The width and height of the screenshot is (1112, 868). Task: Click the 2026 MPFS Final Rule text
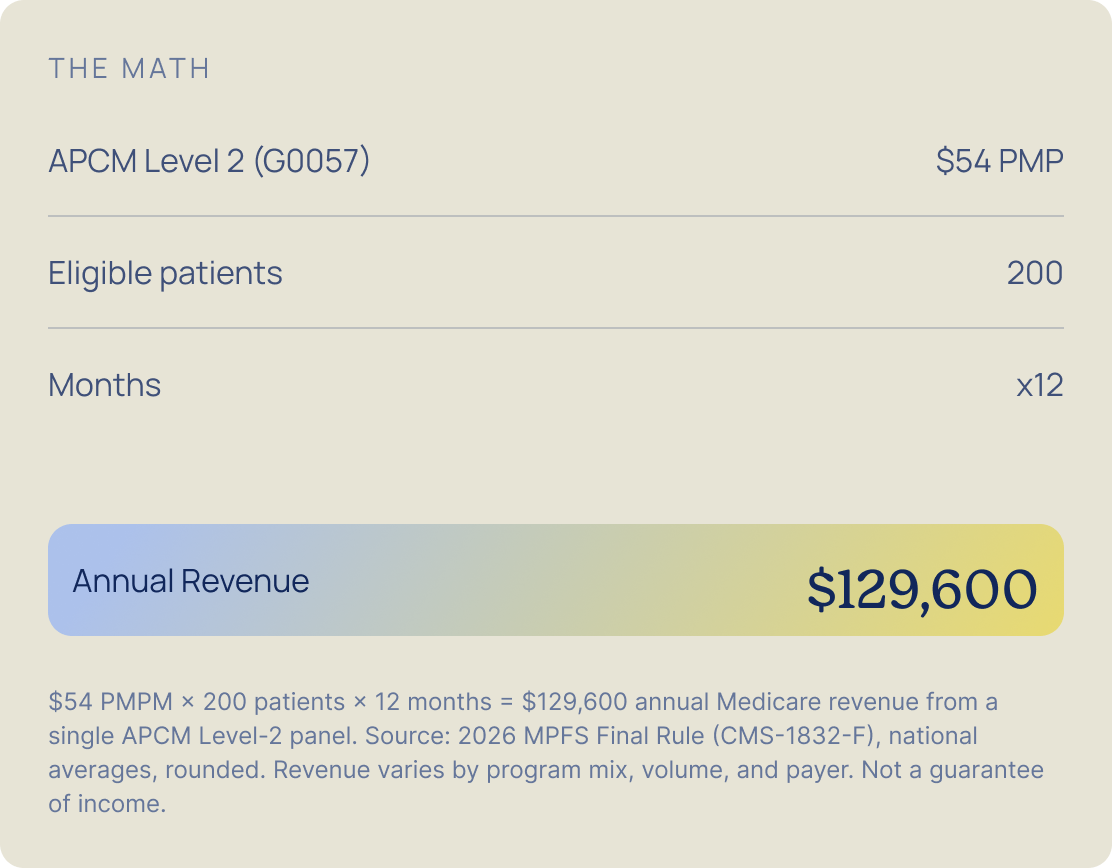tap(581, 735)
